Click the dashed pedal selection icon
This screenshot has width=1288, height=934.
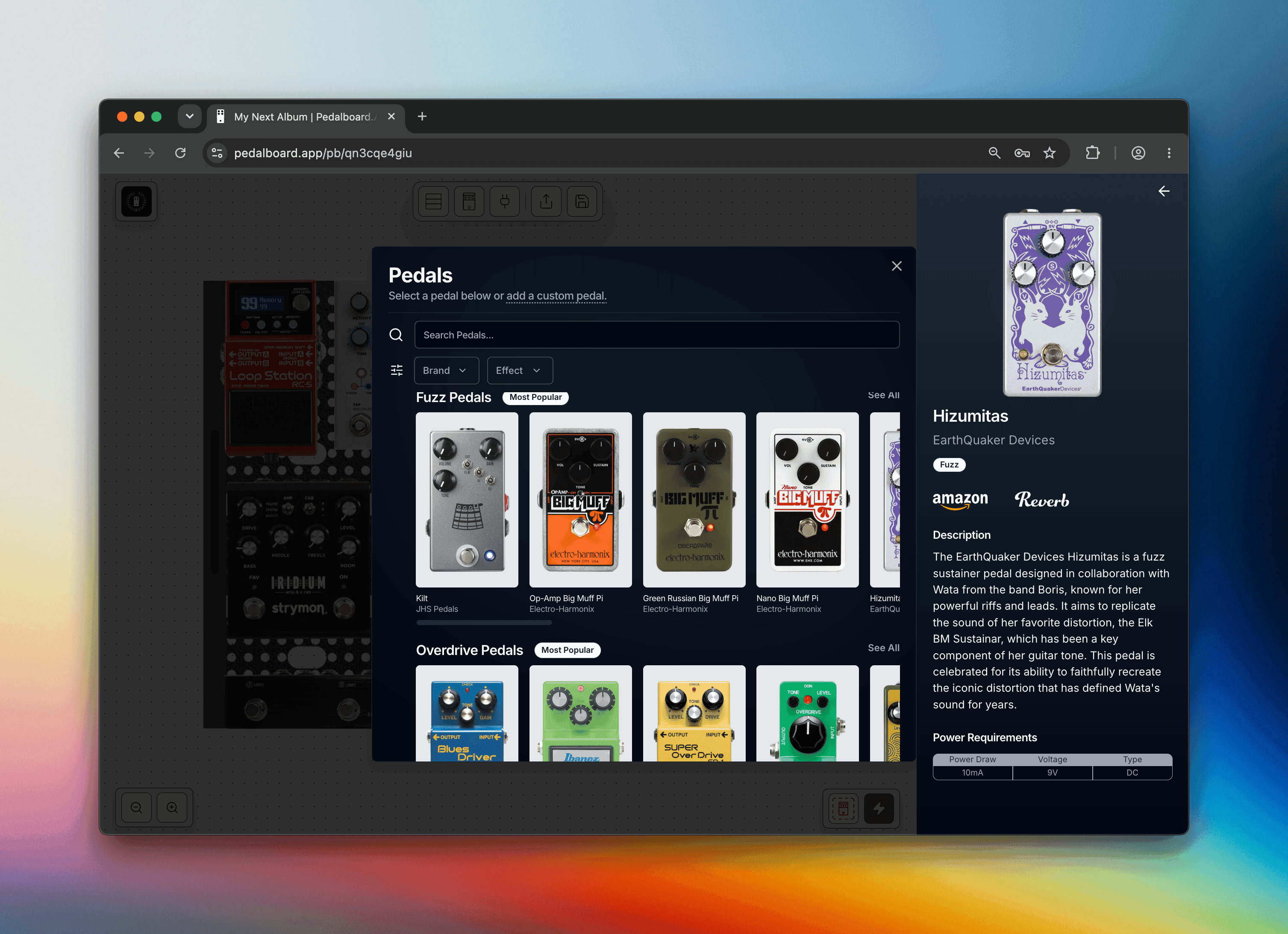click(843, 808)
